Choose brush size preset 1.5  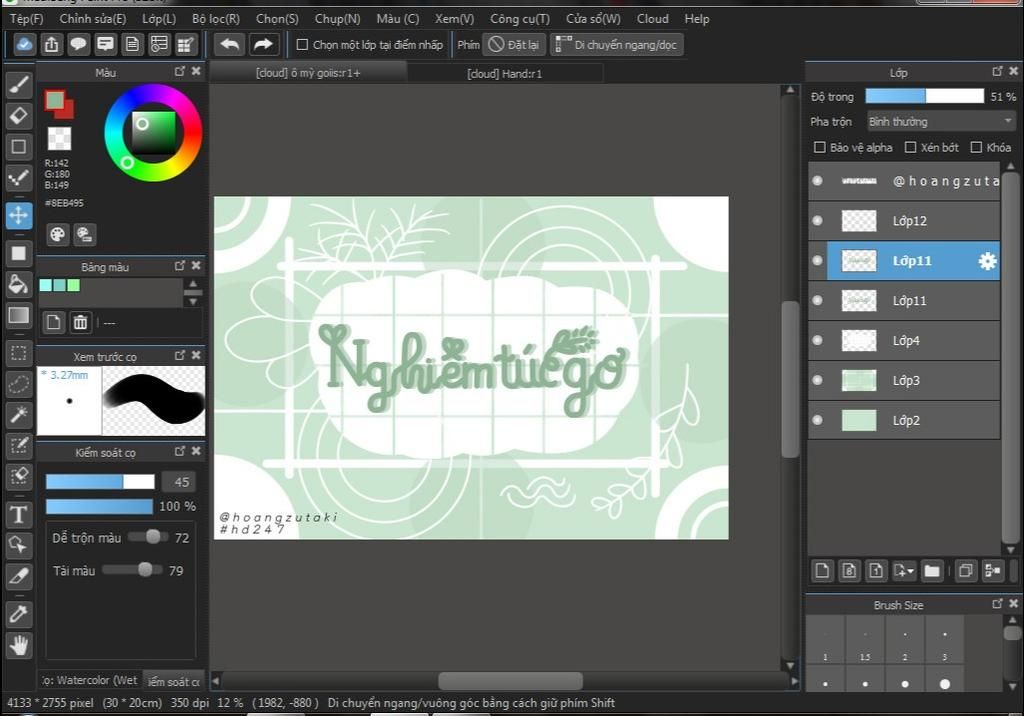pos(865,640)
